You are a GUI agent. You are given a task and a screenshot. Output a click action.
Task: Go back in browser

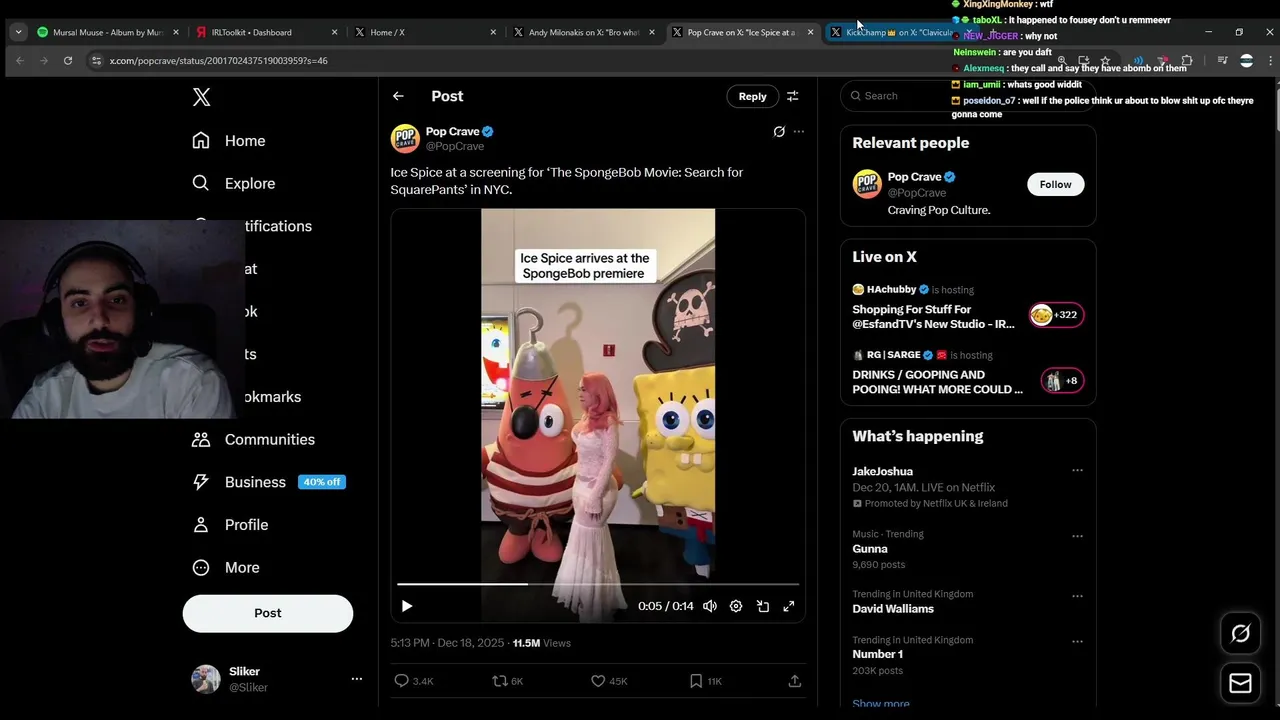point(20,61)
